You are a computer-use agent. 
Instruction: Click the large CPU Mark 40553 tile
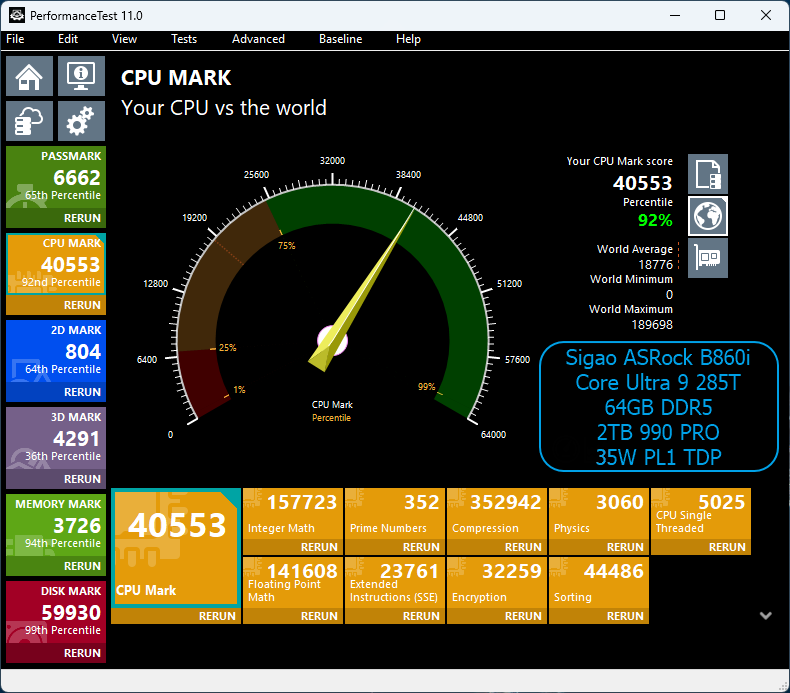click(x=176, y=548)
